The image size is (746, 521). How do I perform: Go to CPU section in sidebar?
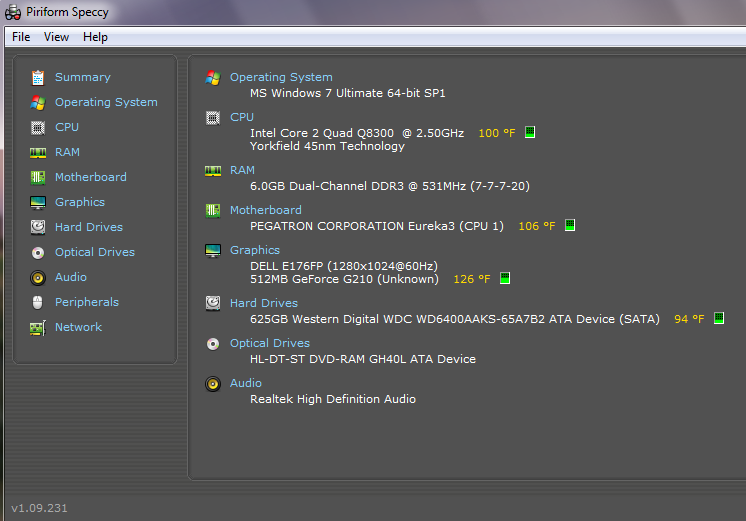67,127
